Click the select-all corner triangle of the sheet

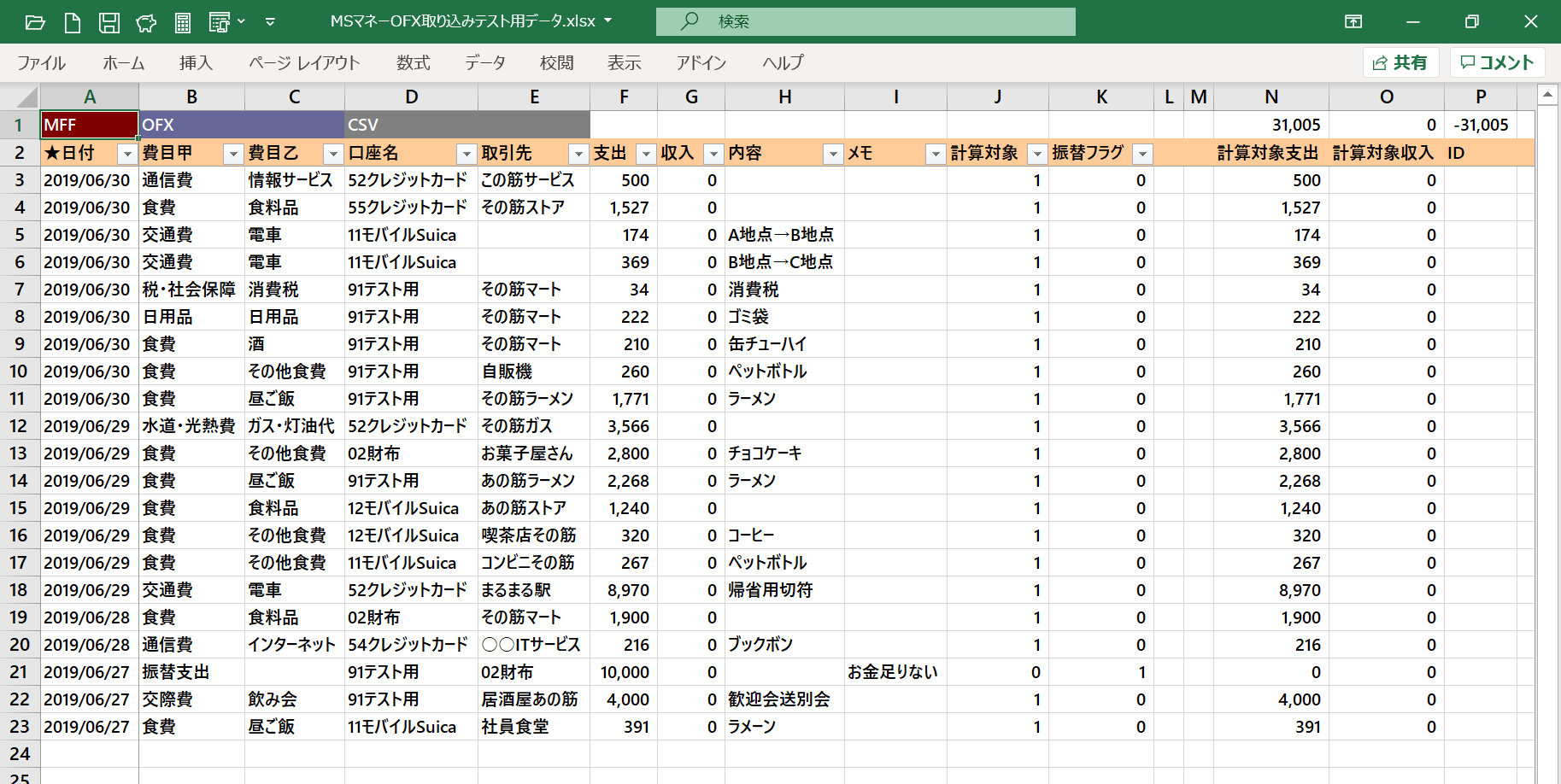(x=26, y=97)
